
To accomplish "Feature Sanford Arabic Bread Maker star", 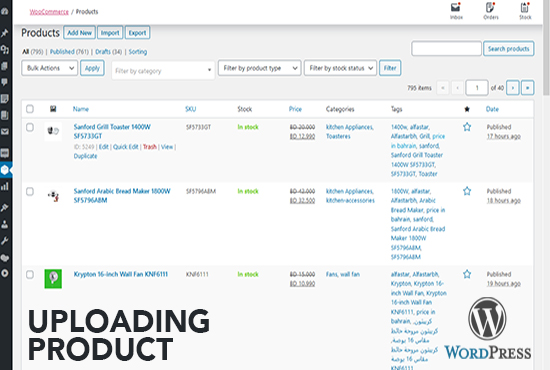I will coord(467,191).
